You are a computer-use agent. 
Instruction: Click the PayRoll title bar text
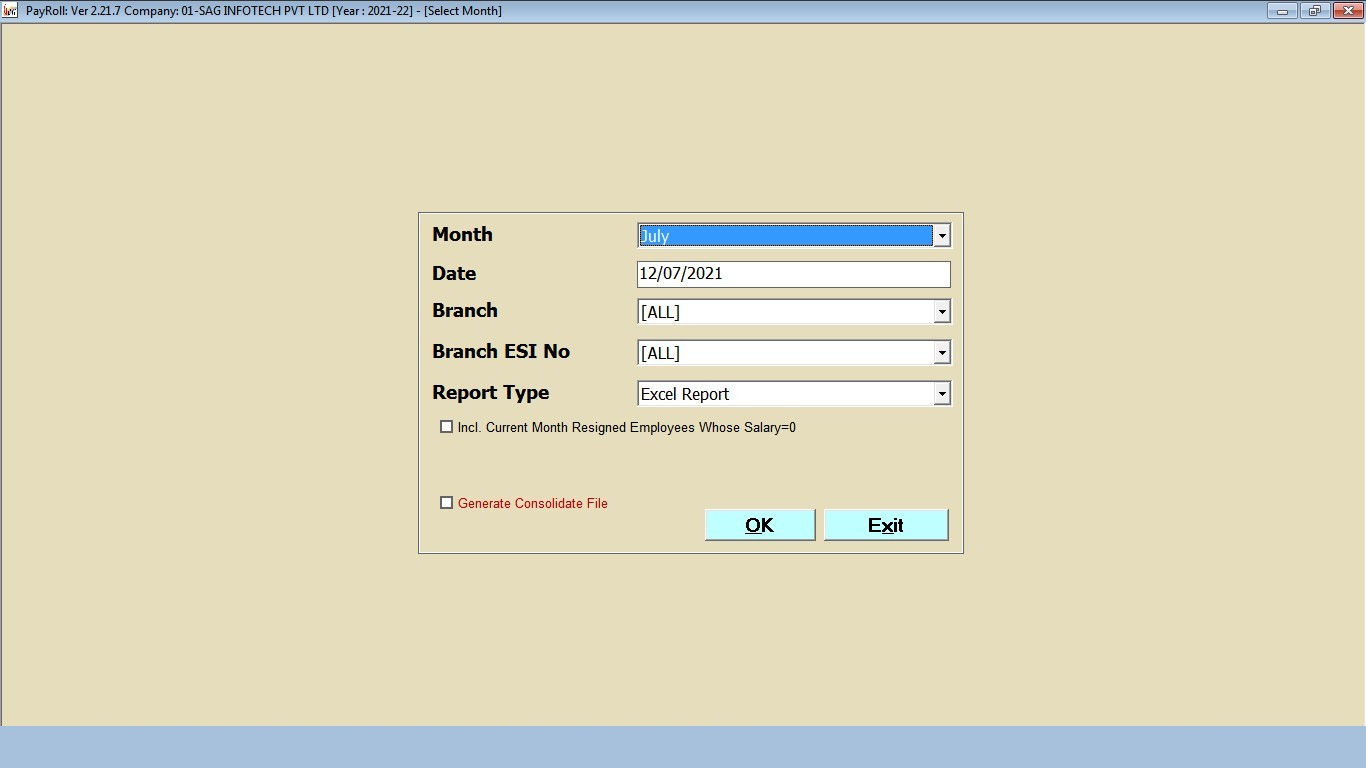point(264,11)
